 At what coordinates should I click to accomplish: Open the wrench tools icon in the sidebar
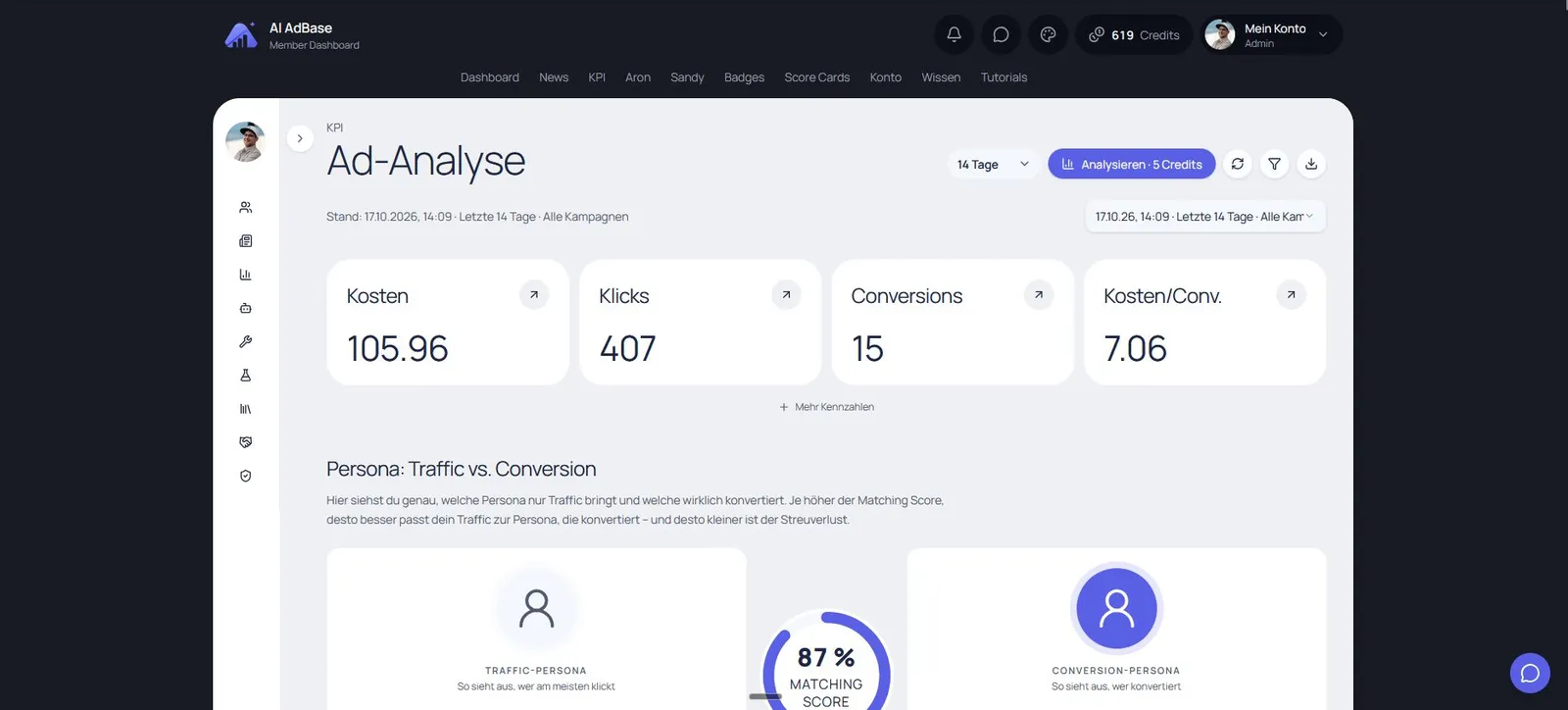point(246,341)
